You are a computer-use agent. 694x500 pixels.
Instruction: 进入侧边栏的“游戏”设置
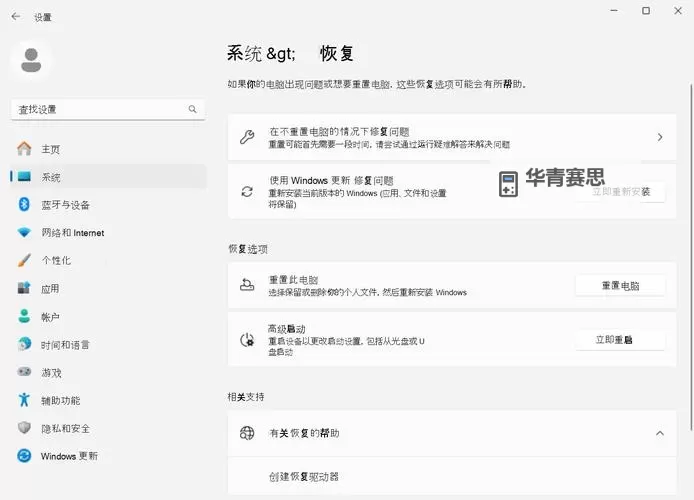point(51,372)
